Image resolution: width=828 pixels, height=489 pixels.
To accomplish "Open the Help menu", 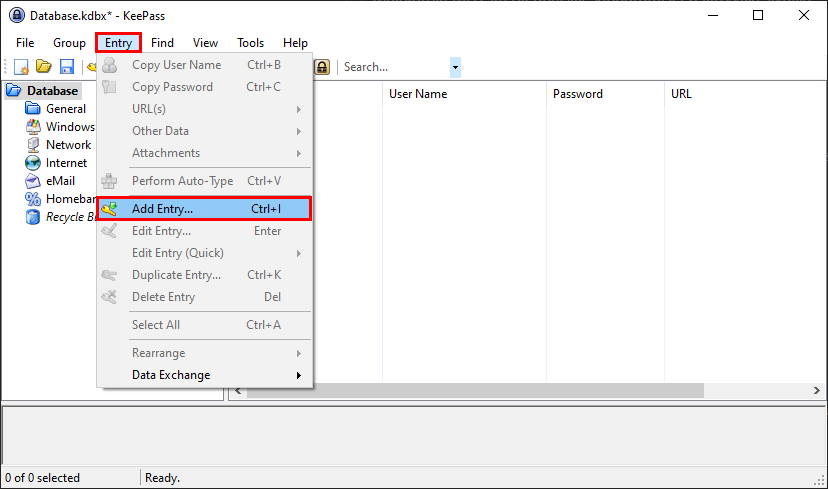I will pyautogui.click(x=295, y=43).
